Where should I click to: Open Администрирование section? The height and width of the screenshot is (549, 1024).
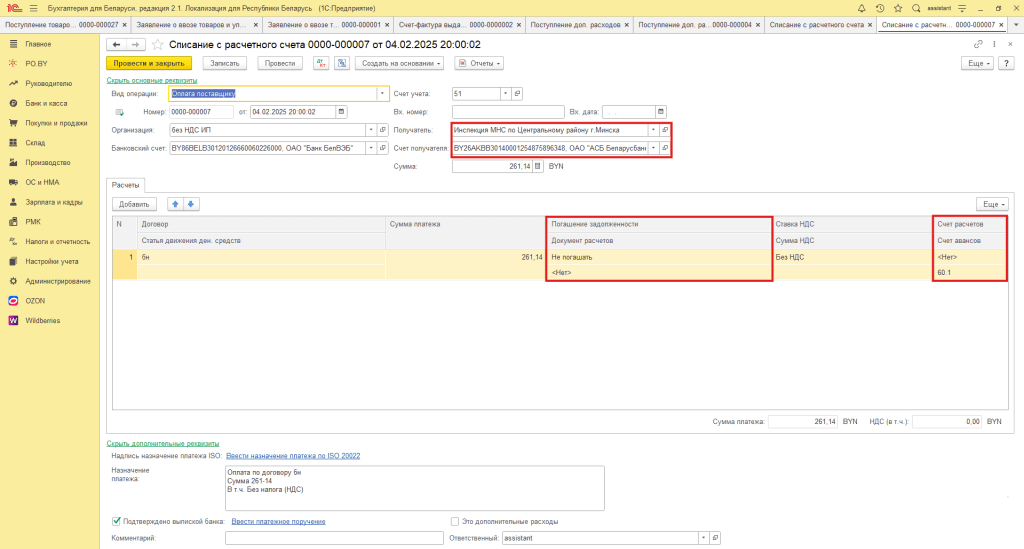pyautogui.click(x=57, y=281)
